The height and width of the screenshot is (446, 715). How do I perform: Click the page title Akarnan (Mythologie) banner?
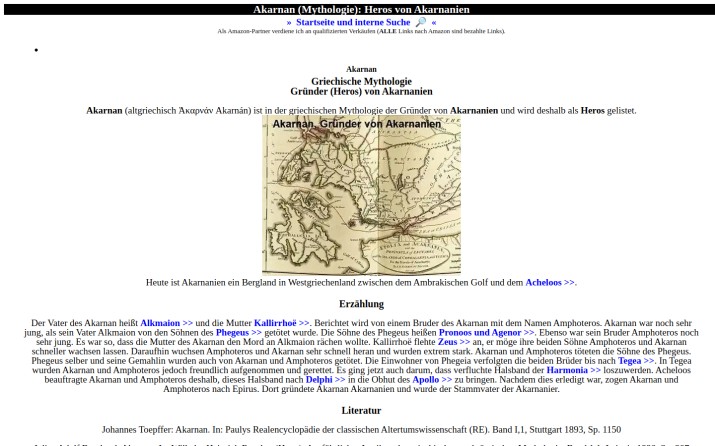tap(361, 9)
